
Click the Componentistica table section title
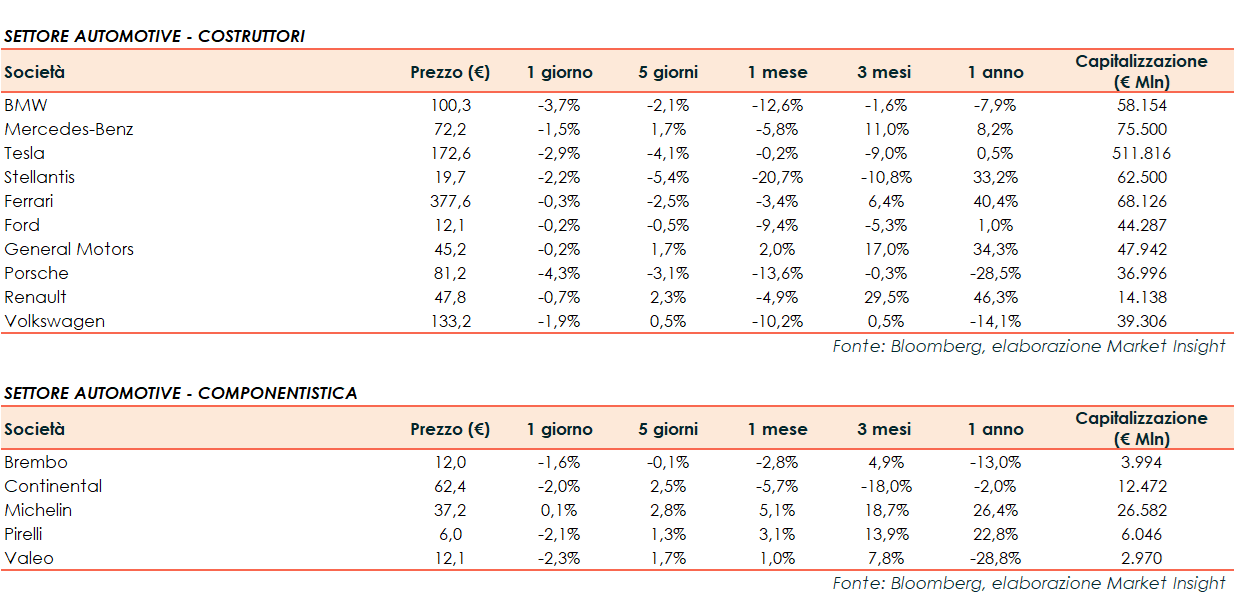[181, 393]
